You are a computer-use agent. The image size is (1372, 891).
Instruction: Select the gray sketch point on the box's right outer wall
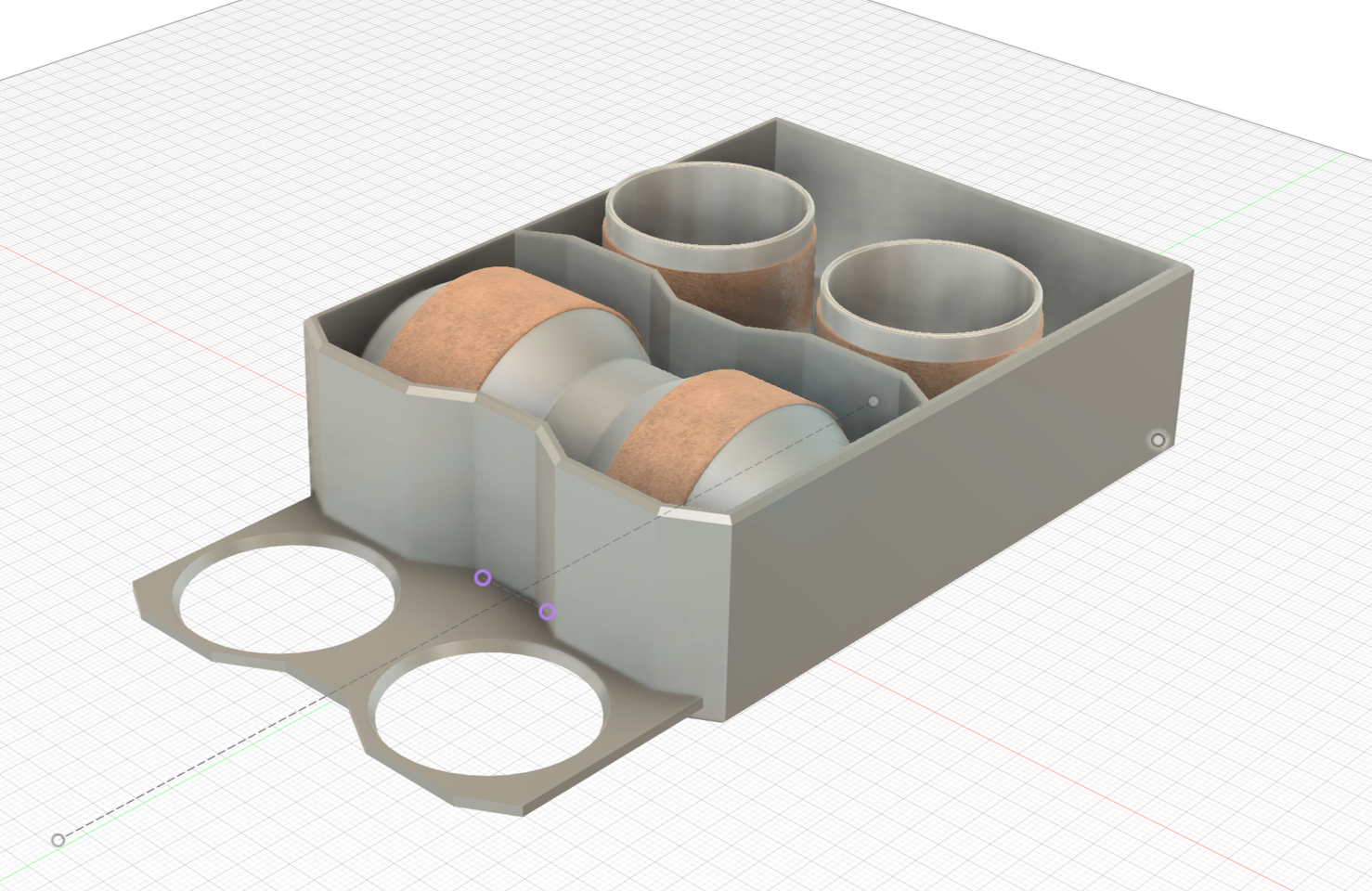point(1158,440)
